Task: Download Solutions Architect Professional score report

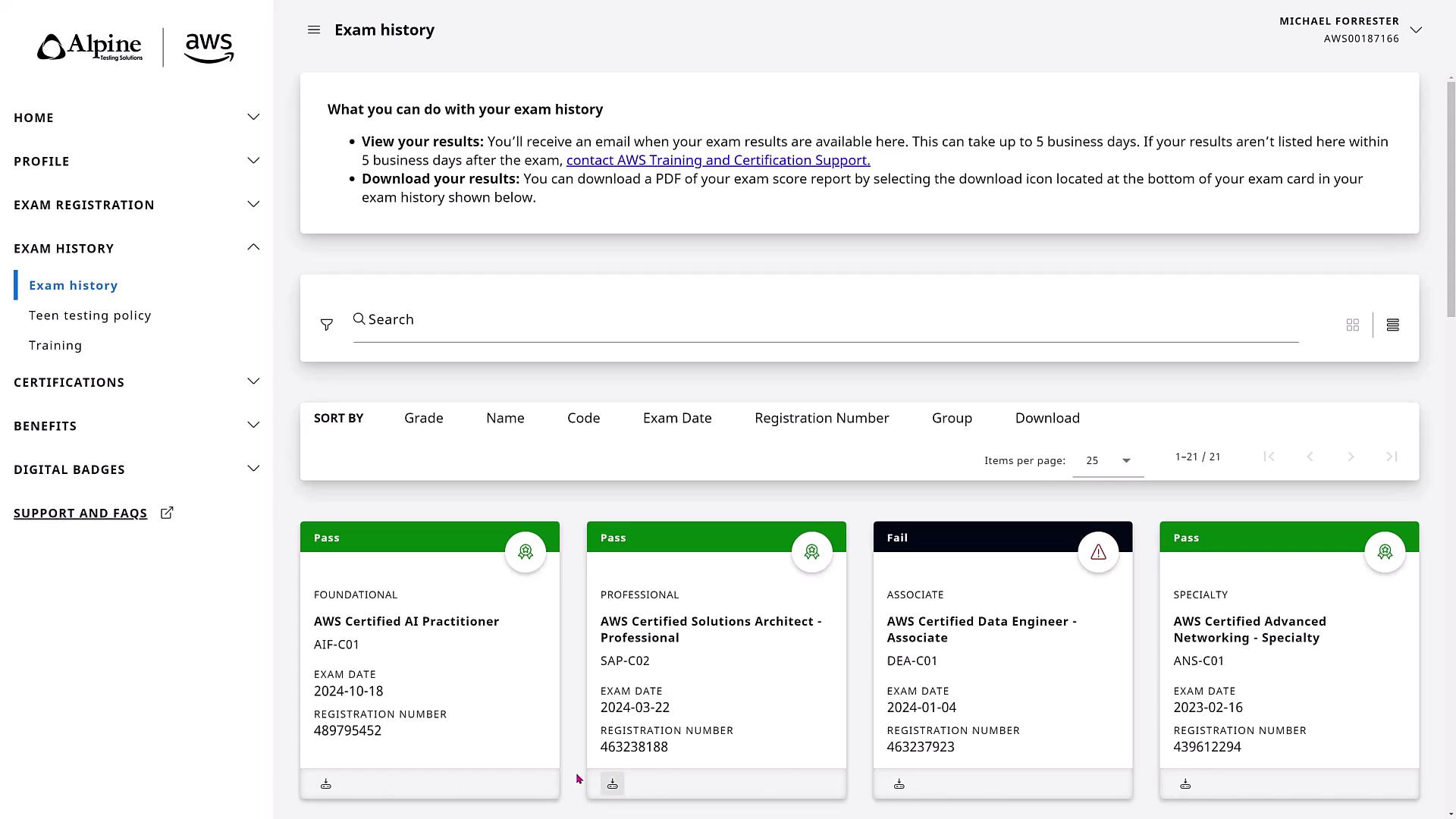Action: (x=613, y=784)
